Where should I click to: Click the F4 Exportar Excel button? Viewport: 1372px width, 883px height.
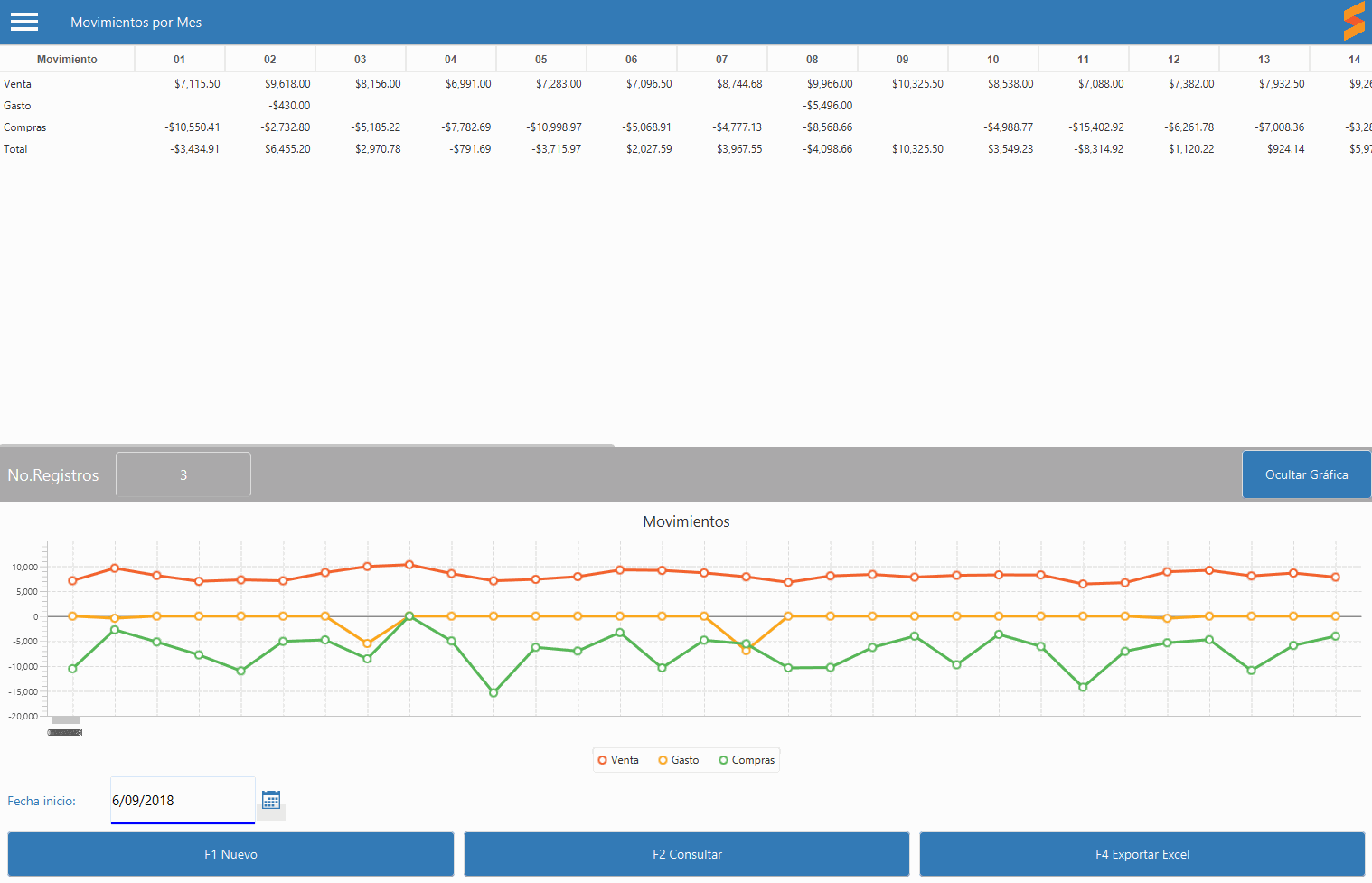[x=1142, y=854]
